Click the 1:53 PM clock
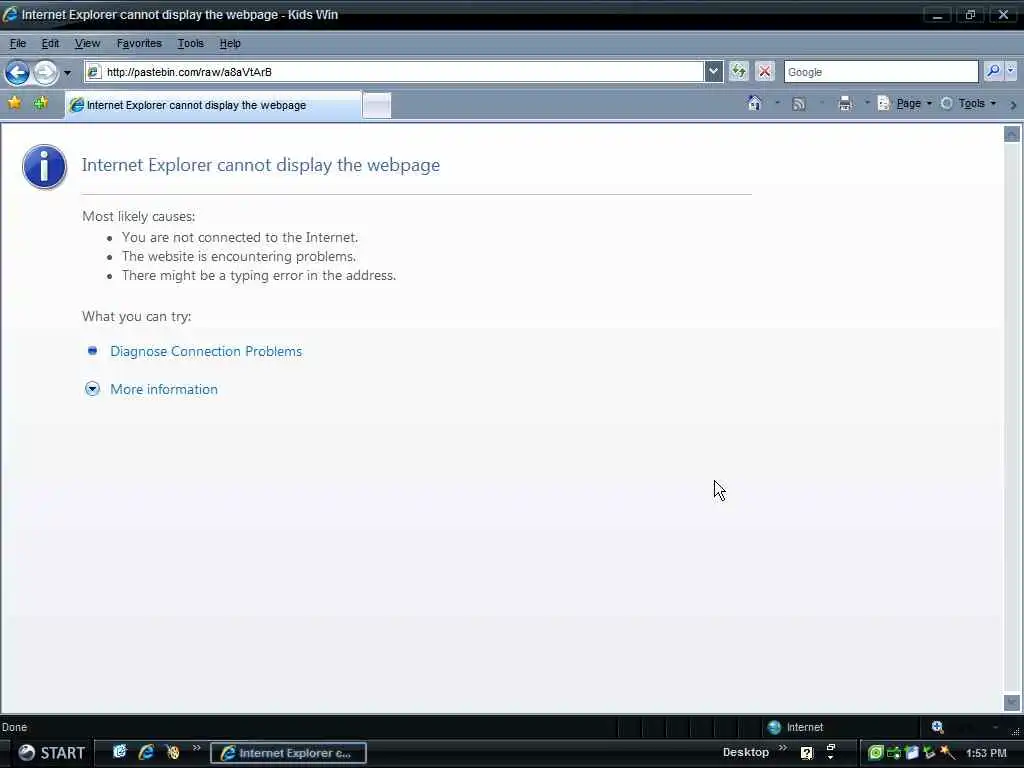 click(x=986, y=753)
